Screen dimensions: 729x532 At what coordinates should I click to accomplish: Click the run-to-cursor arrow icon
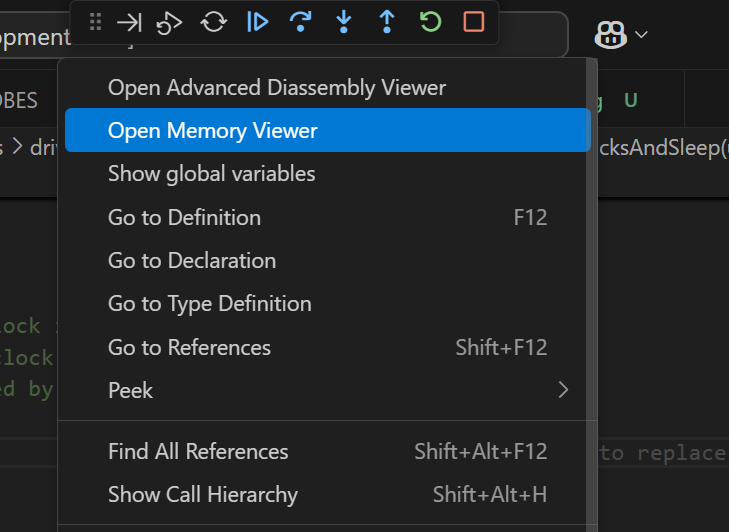pos(129,22)
